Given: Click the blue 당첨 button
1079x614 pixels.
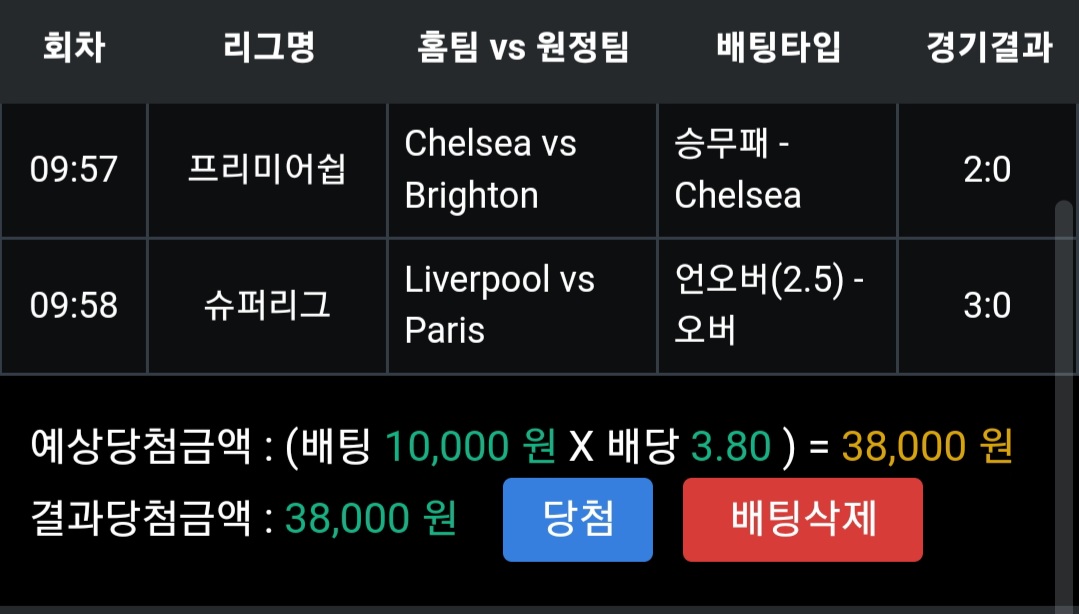Looking at the screenshot, I should pyautogui.click(x=577, y=519).
